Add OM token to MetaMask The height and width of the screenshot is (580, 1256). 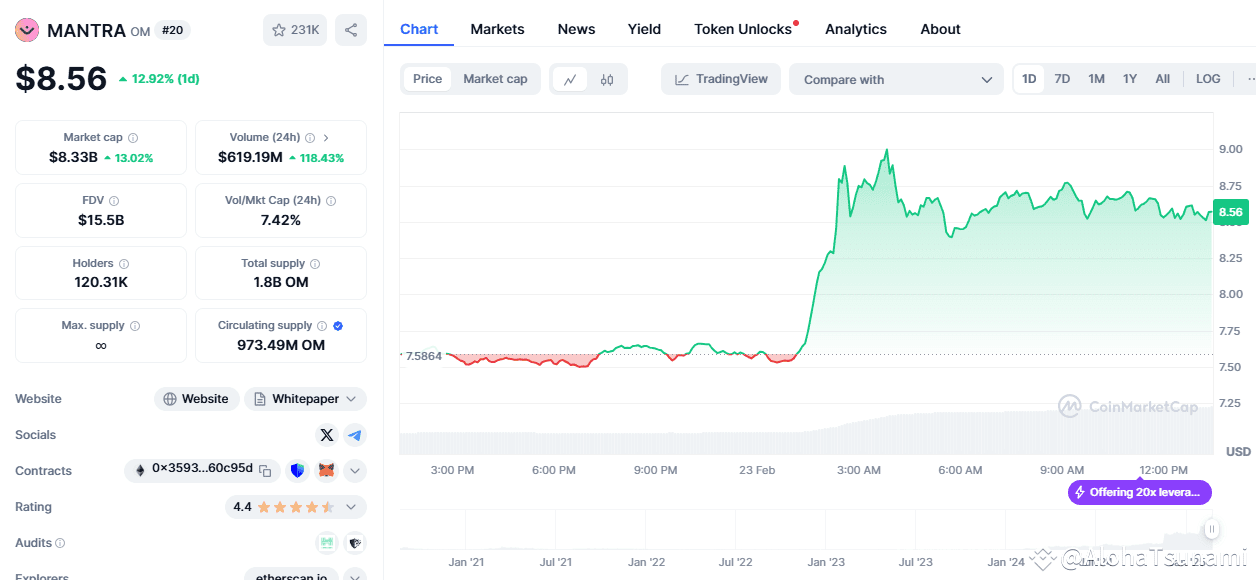(x=326, y=470)
